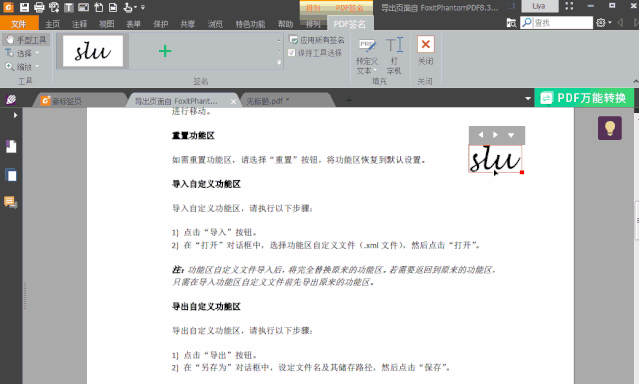Toggle the 保持工具选择 checkbox
This screenshot has height=384, width=639.
coord(291,53)
